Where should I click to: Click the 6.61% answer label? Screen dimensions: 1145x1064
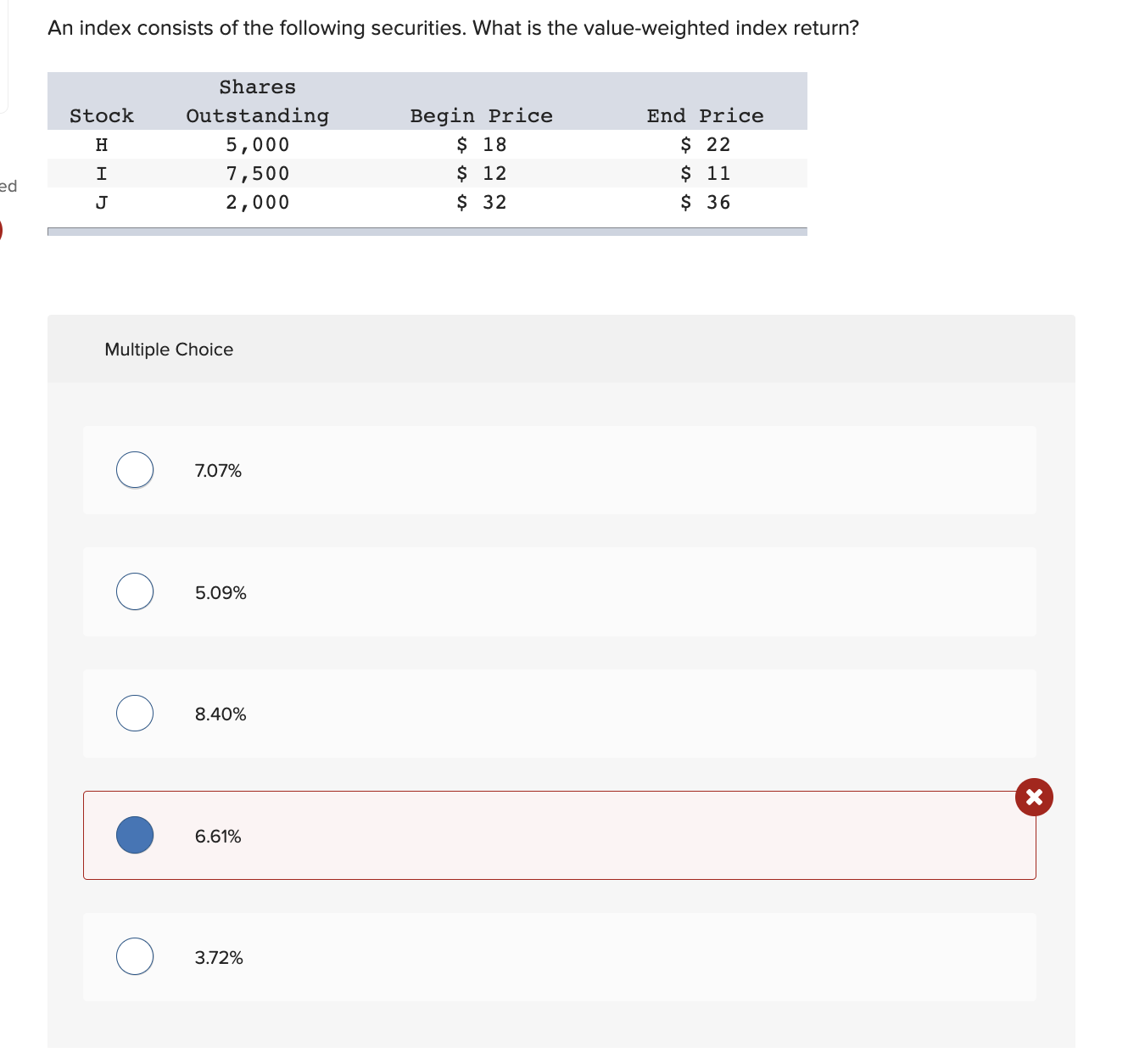(x=218, y=837)
